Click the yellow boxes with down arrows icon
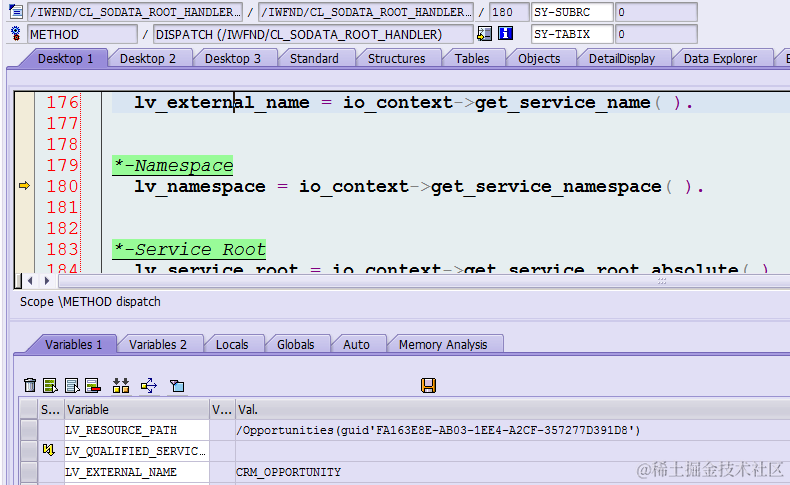 coord(121,386)
